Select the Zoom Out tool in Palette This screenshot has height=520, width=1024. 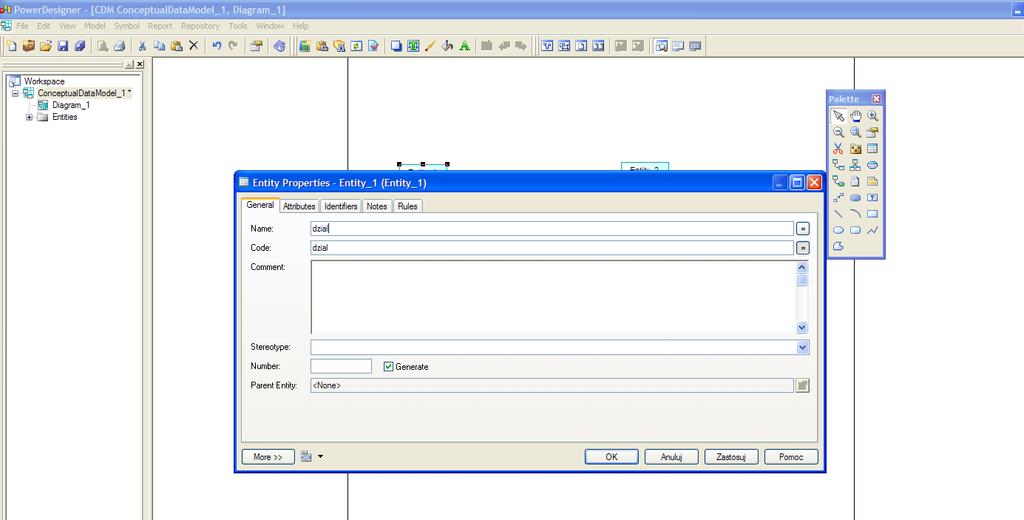(838, 132)
